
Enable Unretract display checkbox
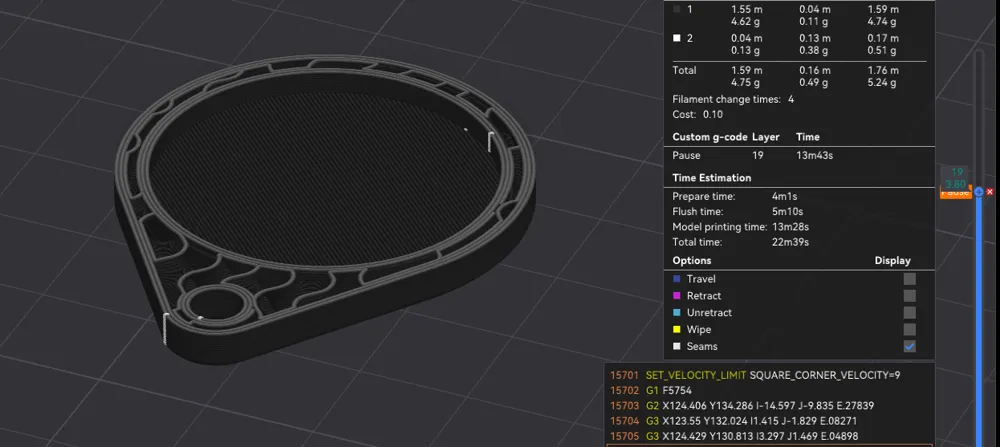(x=909, y=312)
